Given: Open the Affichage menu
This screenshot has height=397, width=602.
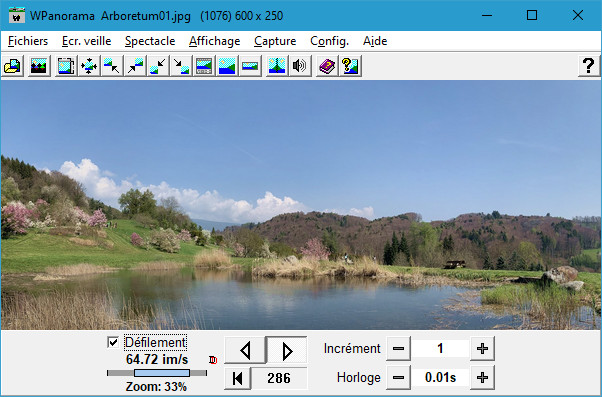Looking at the screenshot, I should pos(215,41).
